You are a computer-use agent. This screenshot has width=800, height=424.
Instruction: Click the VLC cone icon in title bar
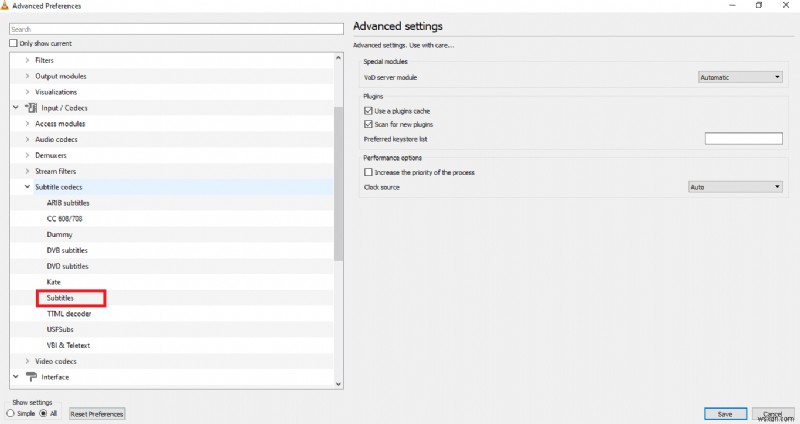tap(5, 6)
